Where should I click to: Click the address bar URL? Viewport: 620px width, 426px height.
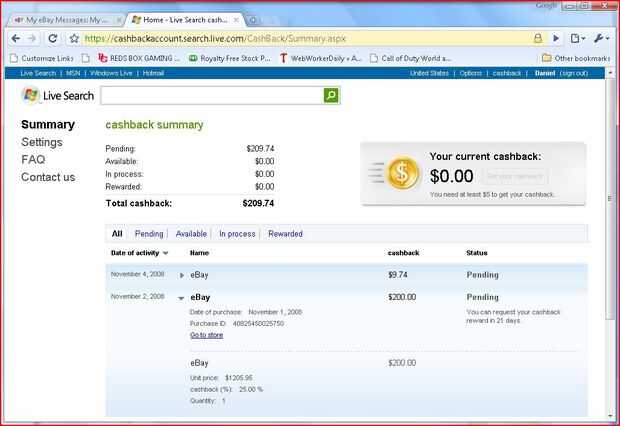(x=215, y=39)
